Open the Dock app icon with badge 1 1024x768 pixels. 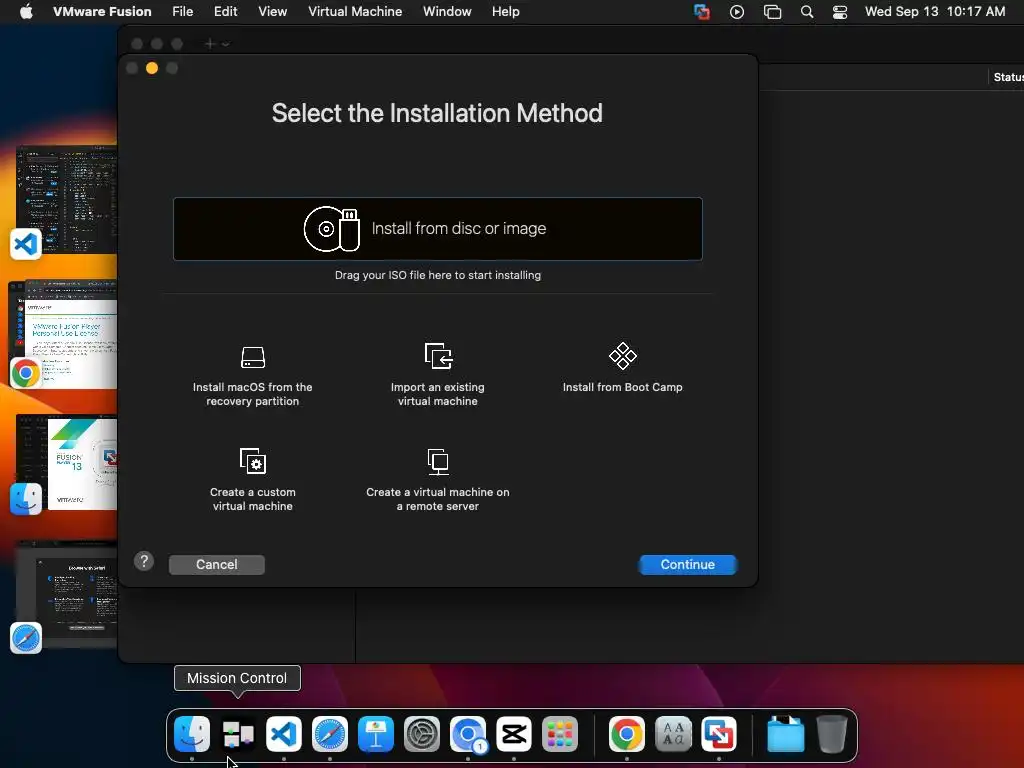[x=468, y=734]
